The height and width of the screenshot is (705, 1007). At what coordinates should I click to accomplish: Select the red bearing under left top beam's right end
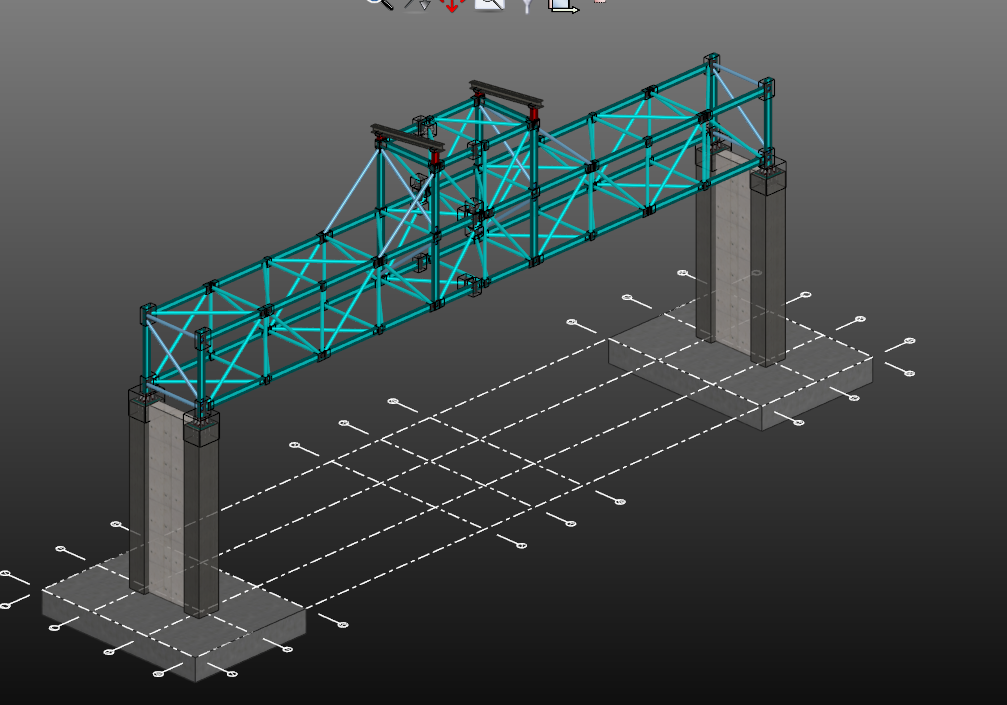pyautogui.click(x=436, y=158)
